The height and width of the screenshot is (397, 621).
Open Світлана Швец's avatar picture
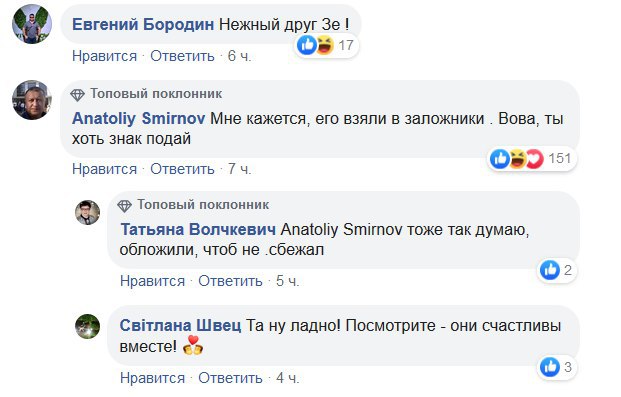click(88, 326)
